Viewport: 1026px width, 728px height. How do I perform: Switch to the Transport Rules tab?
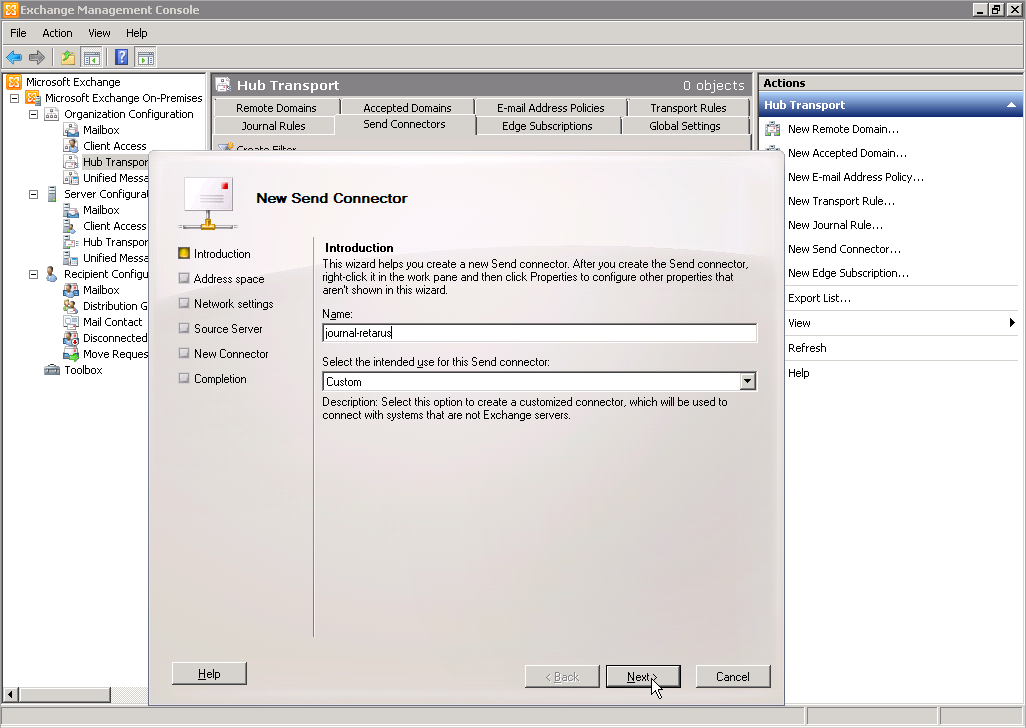click(688, 108)
